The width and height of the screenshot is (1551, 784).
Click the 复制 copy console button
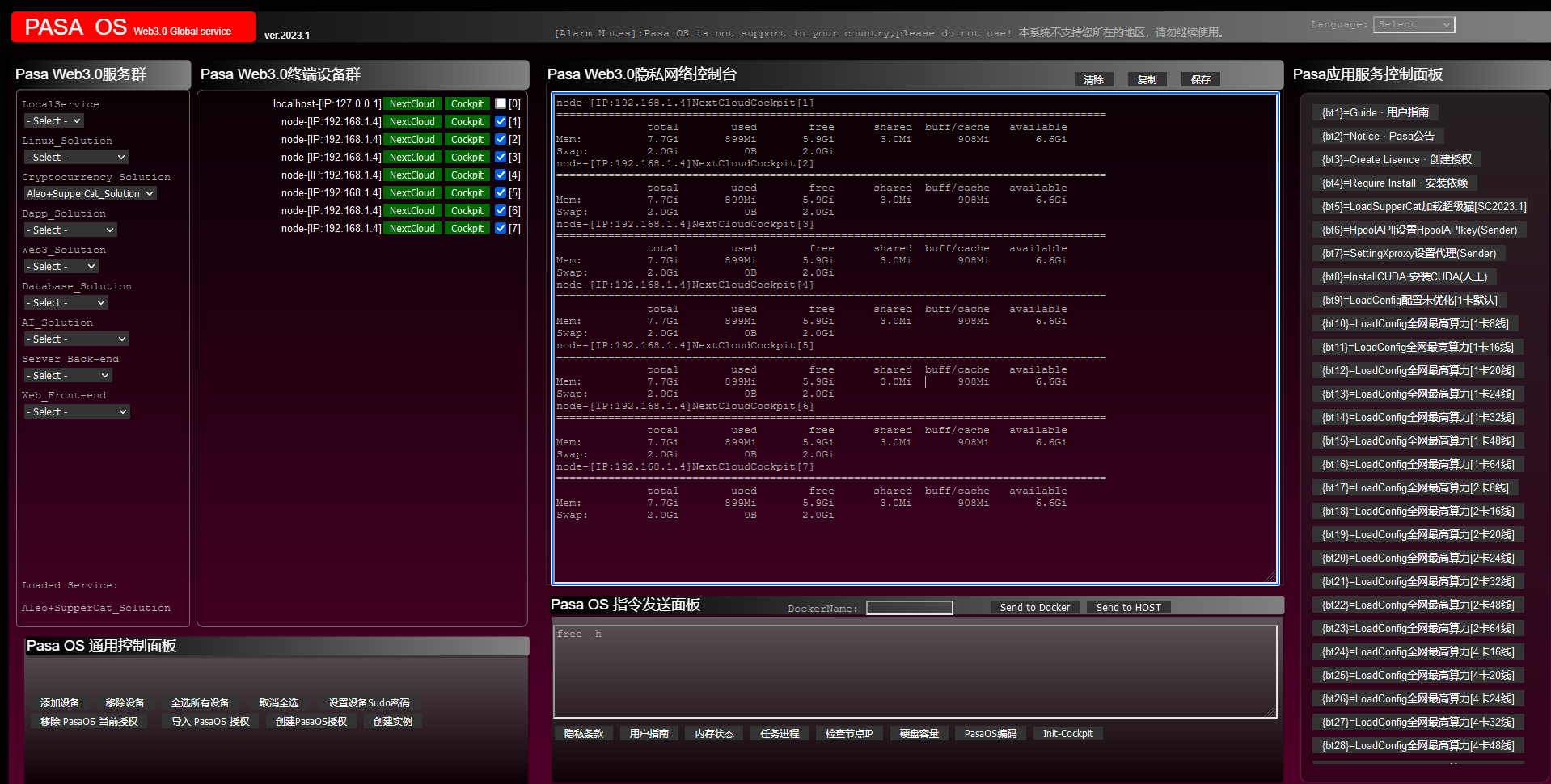click(1147, 79)
